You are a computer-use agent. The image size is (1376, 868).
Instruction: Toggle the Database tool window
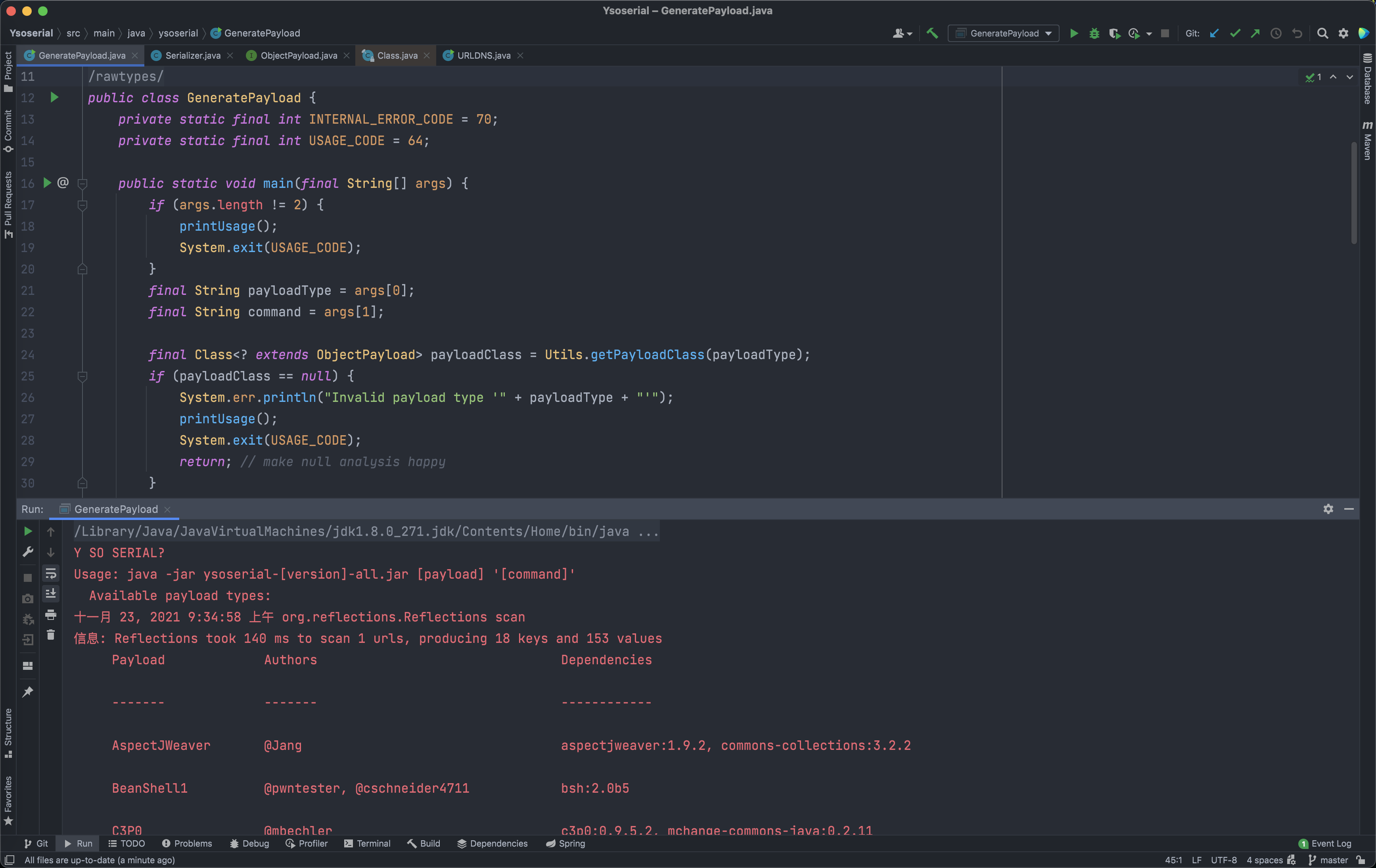click(x=1367, y=79)
